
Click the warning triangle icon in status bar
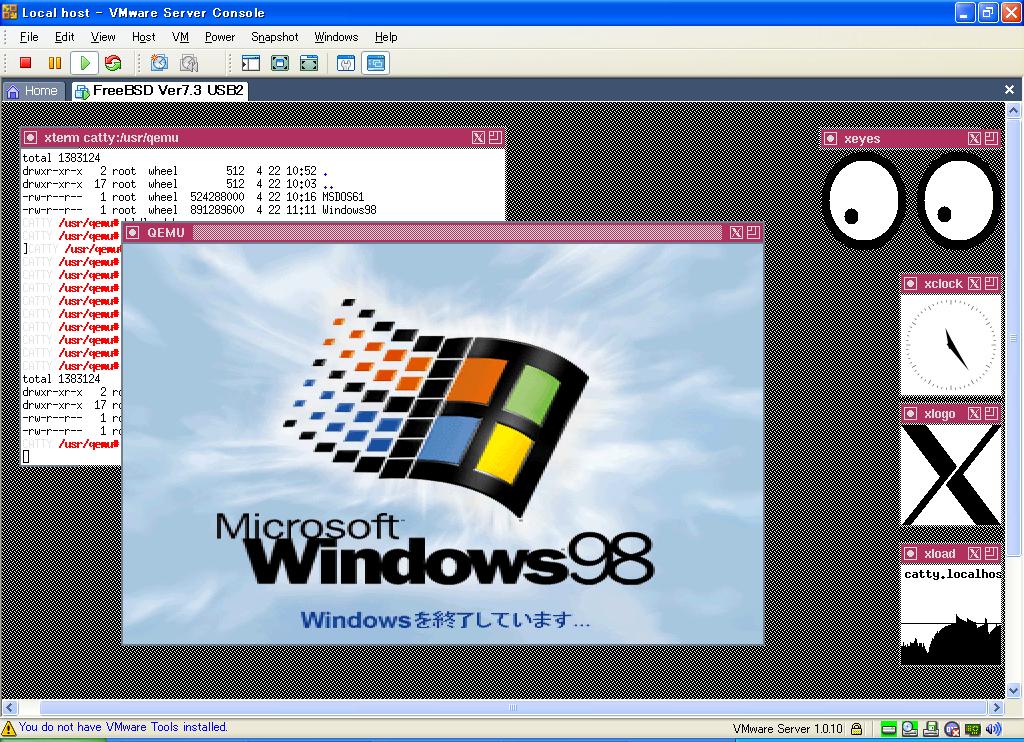(8, 728)
